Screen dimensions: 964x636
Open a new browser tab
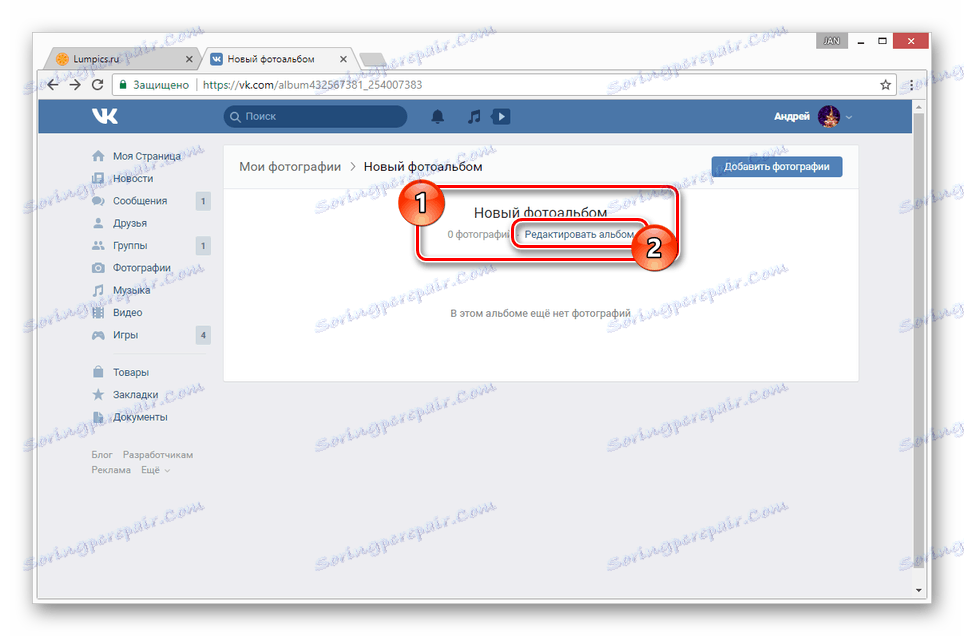pos(373,59)
